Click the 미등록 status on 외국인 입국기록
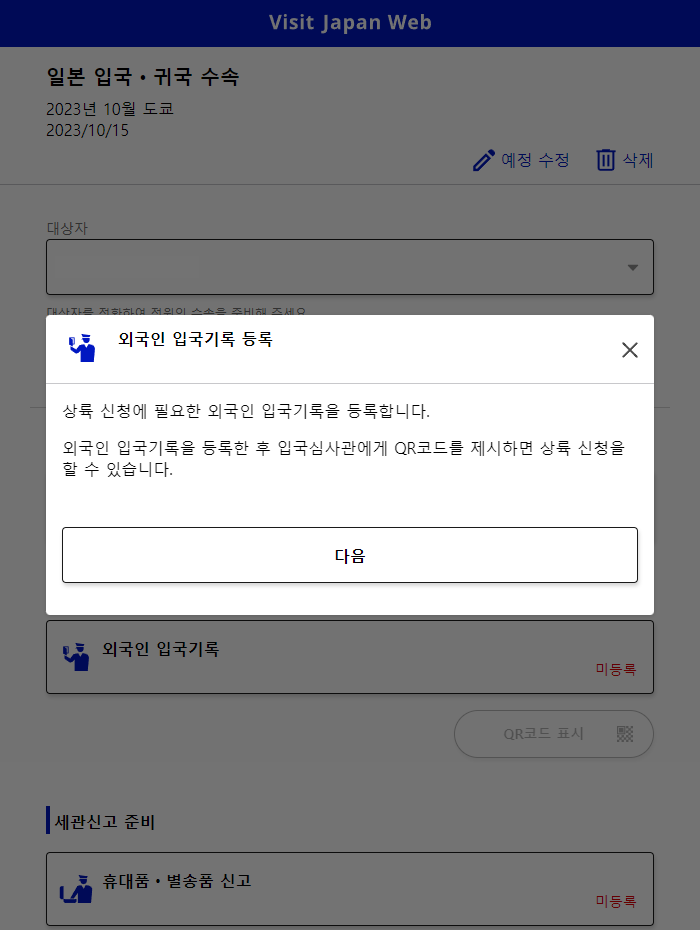Viewport: 700px width, 930px height. pyautogui.click(x=616, y=669)
